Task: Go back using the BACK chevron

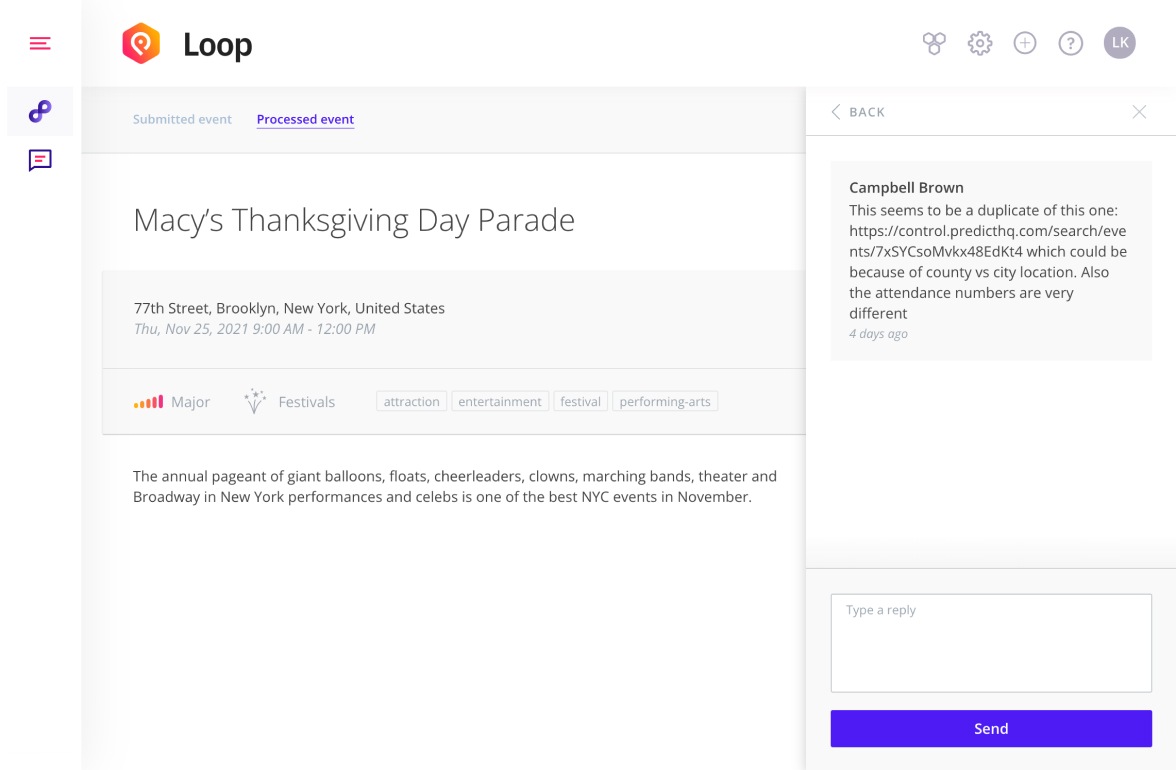Action: tap(858, 112)
